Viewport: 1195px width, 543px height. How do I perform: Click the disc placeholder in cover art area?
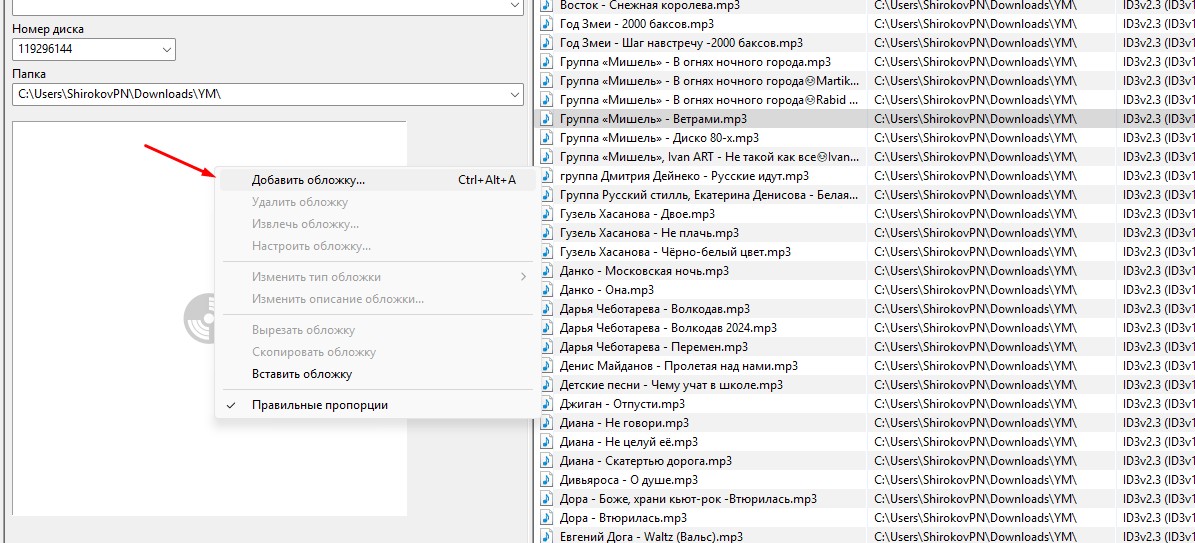200,318
